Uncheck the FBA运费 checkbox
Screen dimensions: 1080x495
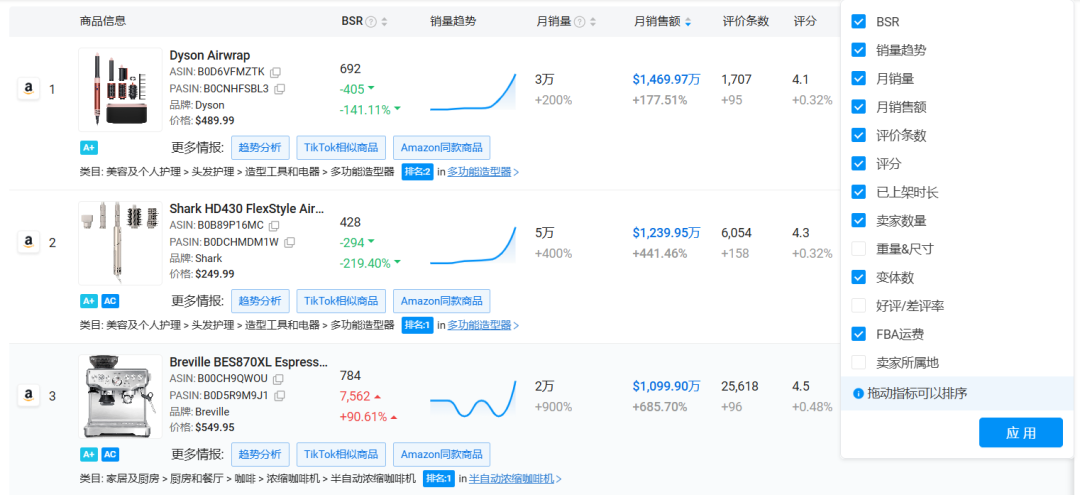tap(858, 334)
